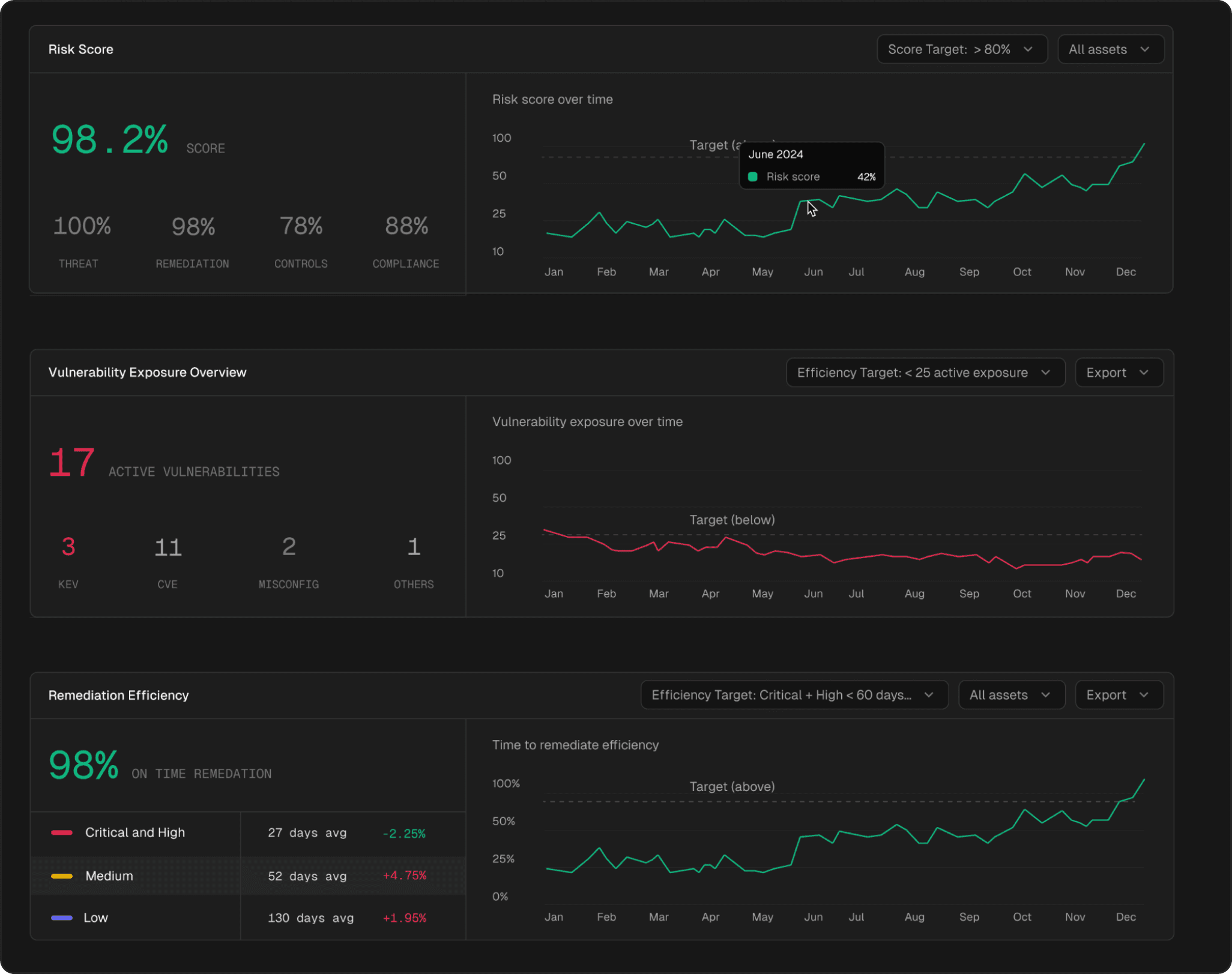Expand the Risk Score All assets filter
1232x974 pixels.
click(x=1110, y=49)
